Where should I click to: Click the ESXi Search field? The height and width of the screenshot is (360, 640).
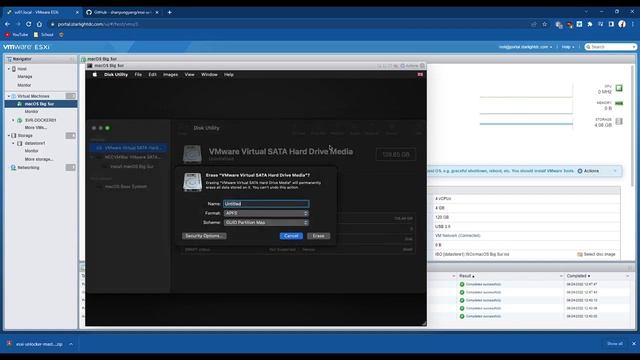pyautogui.click(x=610, y=47)
